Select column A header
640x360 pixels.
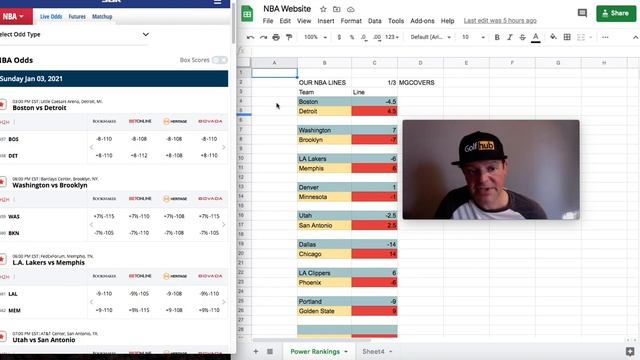[274, 62]
